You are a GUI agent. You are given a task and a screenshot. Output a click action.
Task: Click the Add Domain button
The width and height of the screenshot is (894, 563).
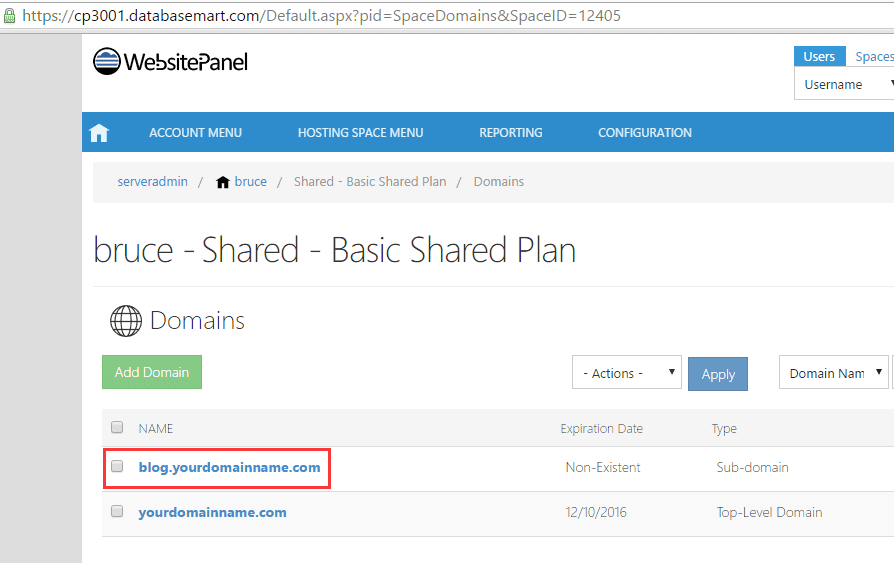[x=152, y=372]
